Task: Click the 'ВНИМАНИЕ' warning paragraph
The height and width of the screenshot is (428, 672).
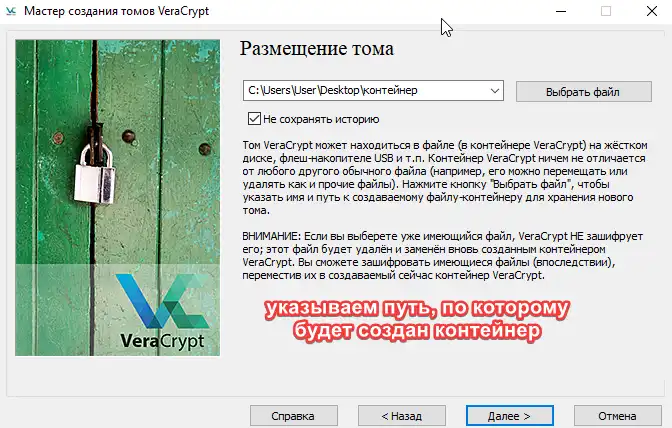Action: 442,256
